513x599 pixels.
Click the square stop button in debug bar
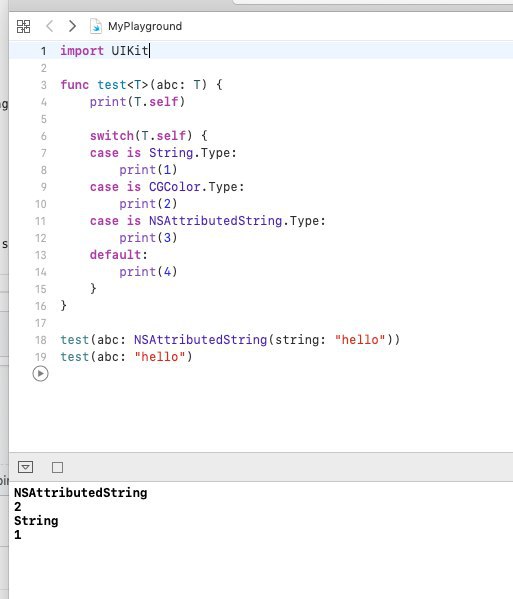pos(57,467)
